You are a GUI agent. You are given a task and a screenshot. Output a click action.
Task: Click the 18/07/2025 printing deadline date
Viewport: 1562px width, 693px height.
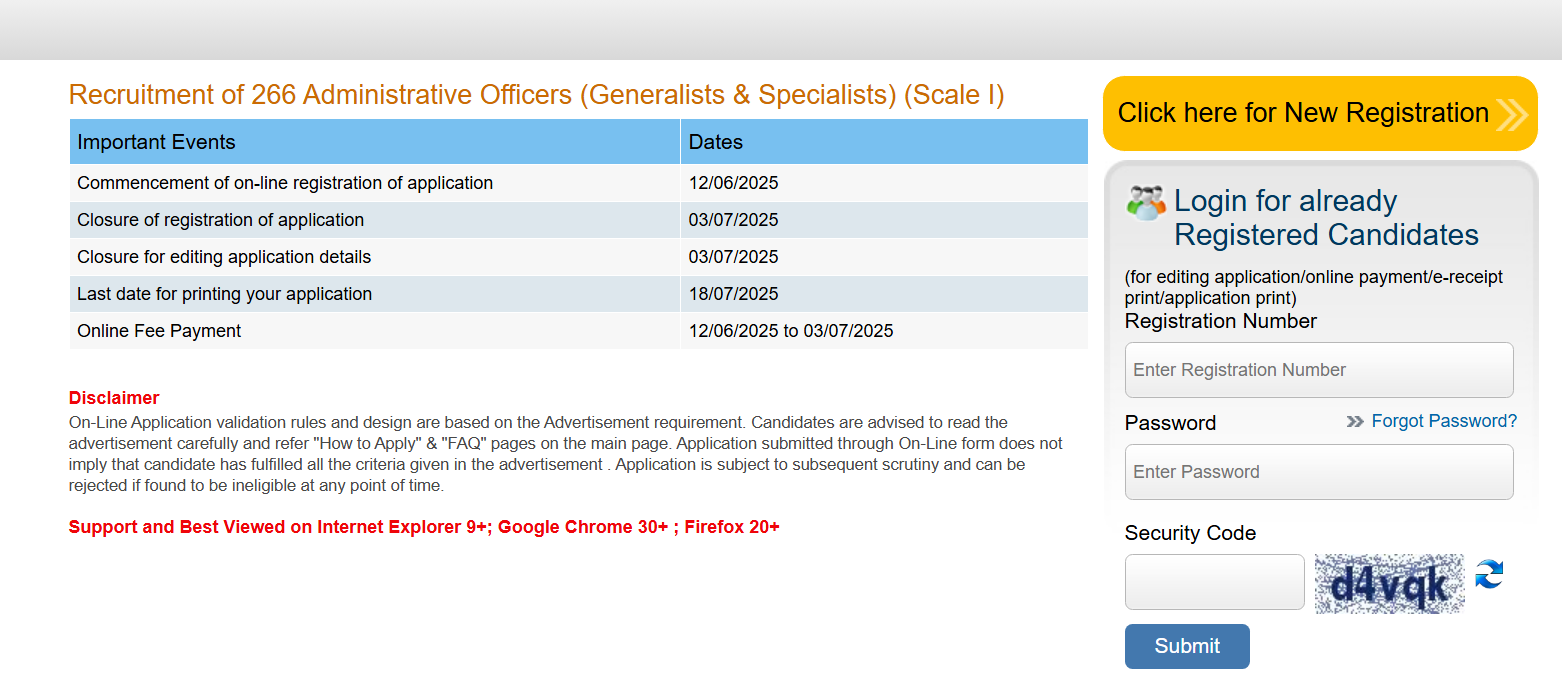click(x=733, y=294)
